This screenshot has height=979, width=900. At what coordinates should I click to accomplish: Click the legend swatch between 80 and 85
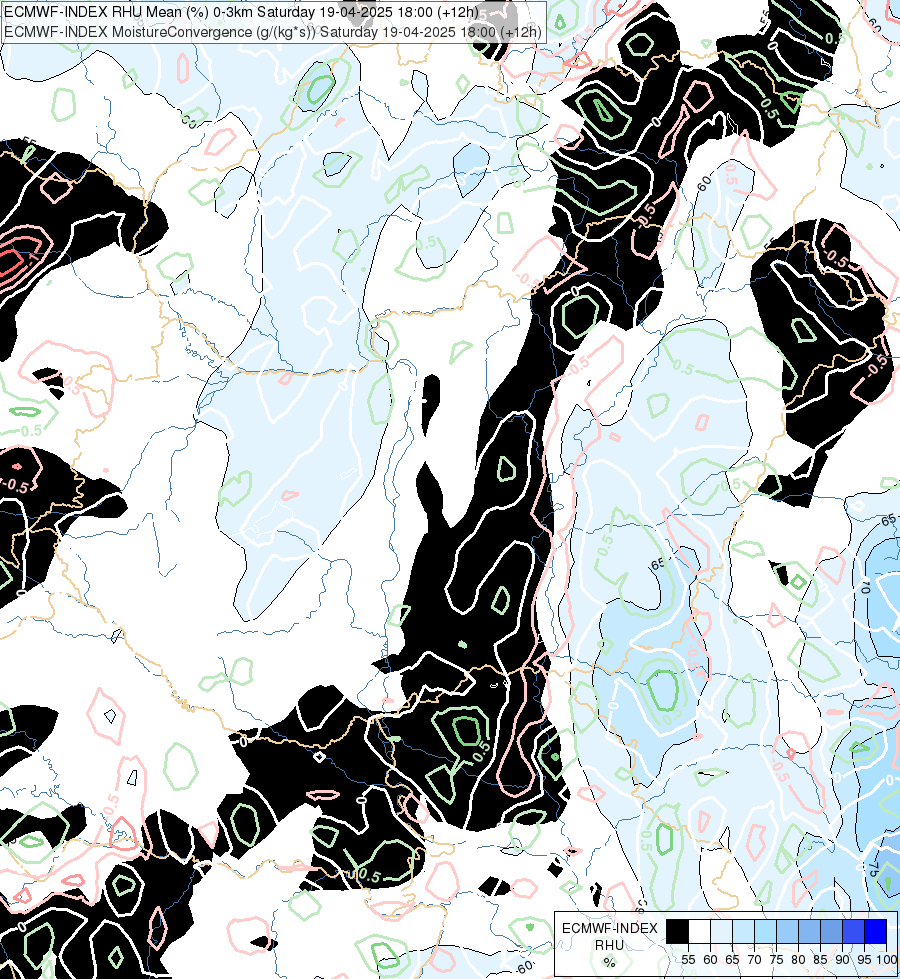pos(809,931)
